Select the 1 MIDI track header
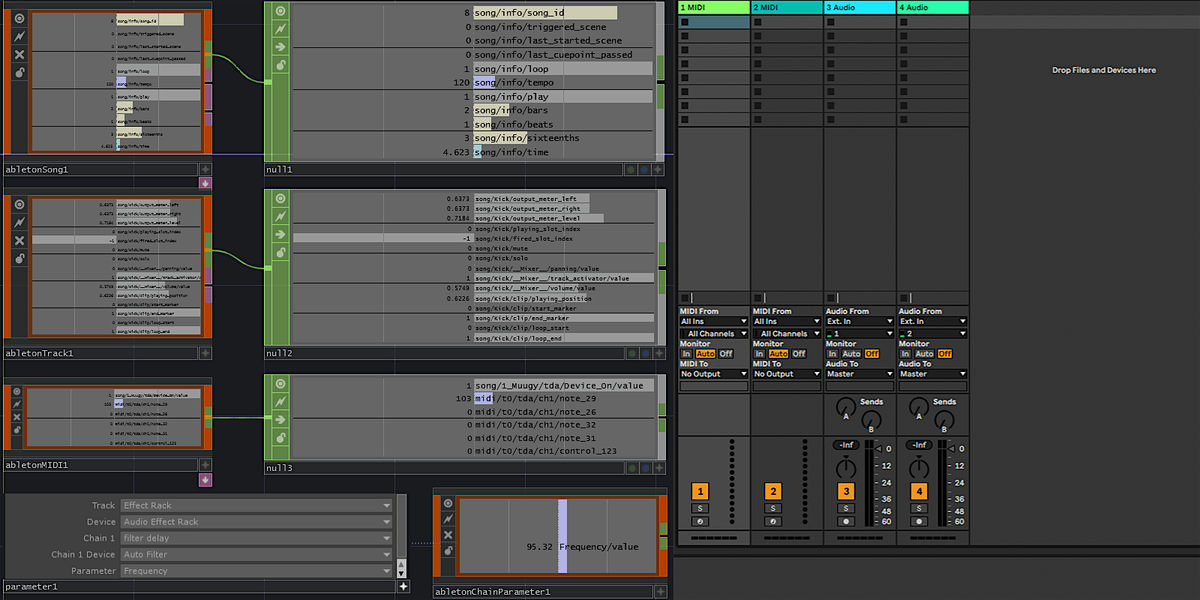This screenshot has height=600, width=1200. point(713,7)
